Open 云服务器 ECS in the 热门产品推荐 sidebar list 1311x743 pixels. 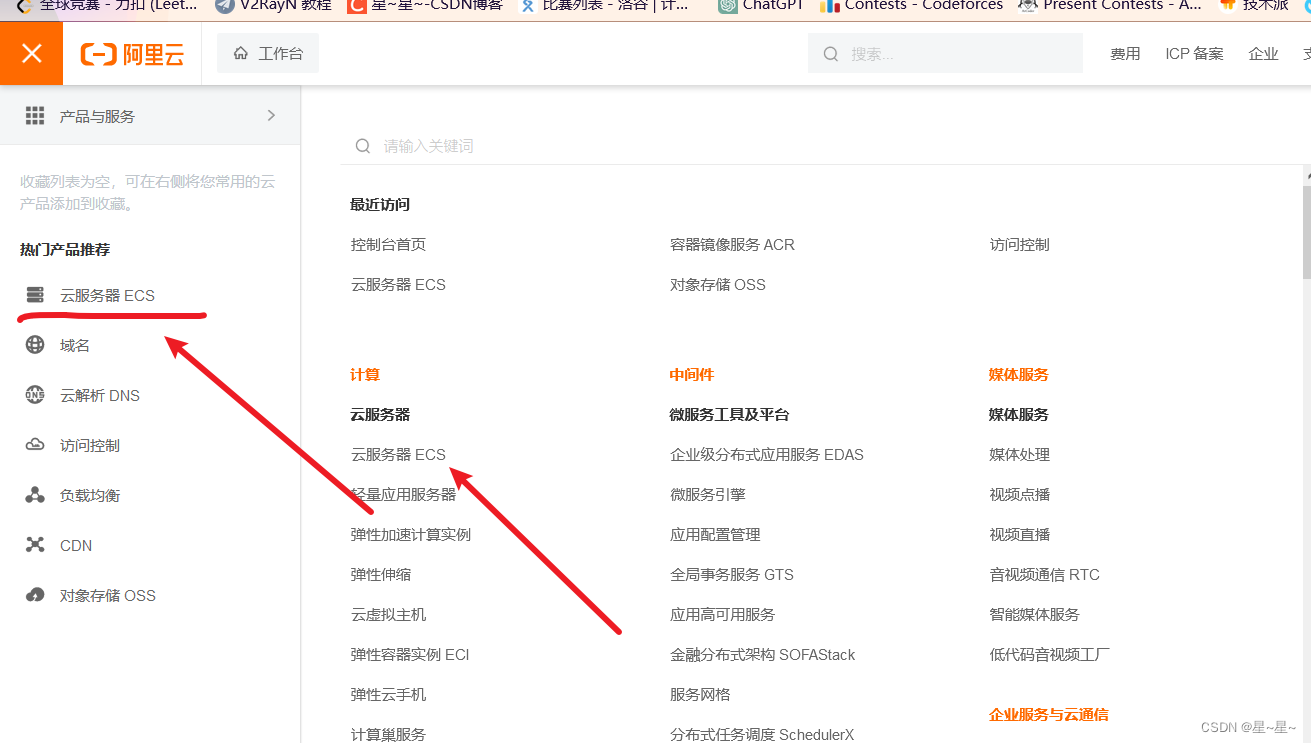pyautogui.click(x=107, y=295)
